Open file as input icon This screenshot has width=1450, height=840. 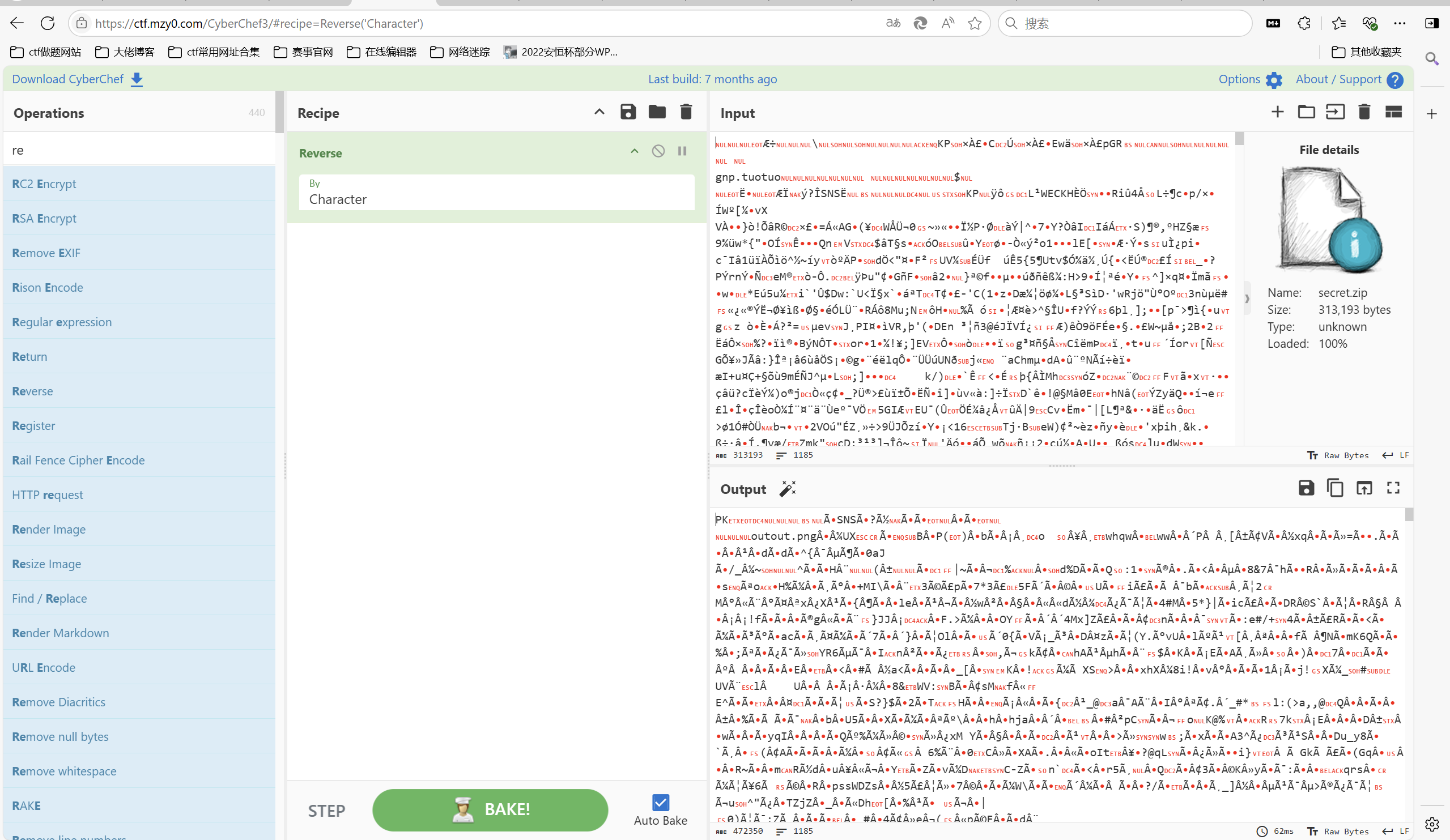(1335, 112)
